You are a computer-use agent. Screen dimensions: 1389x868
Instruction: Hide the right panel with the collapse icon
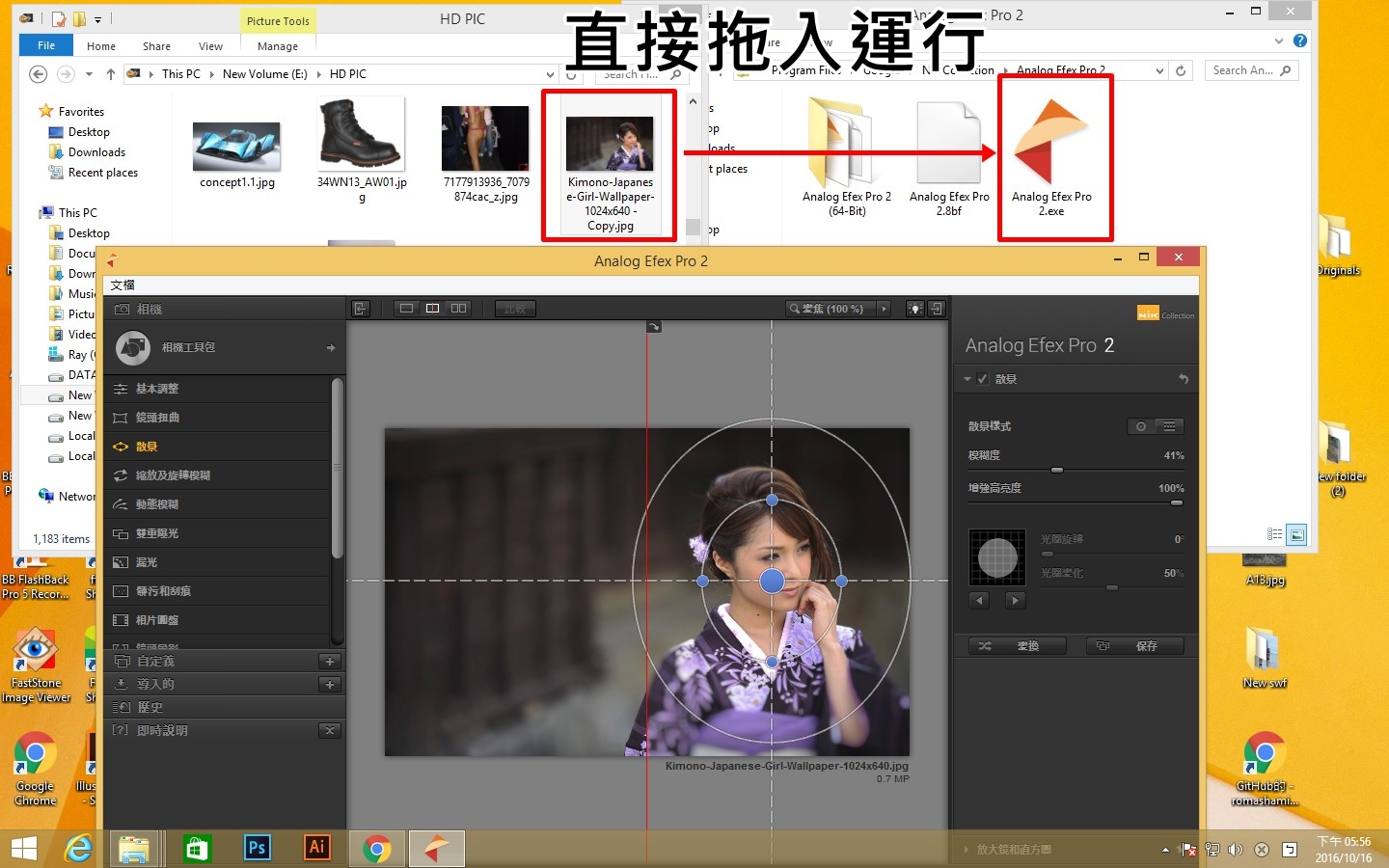937,309
